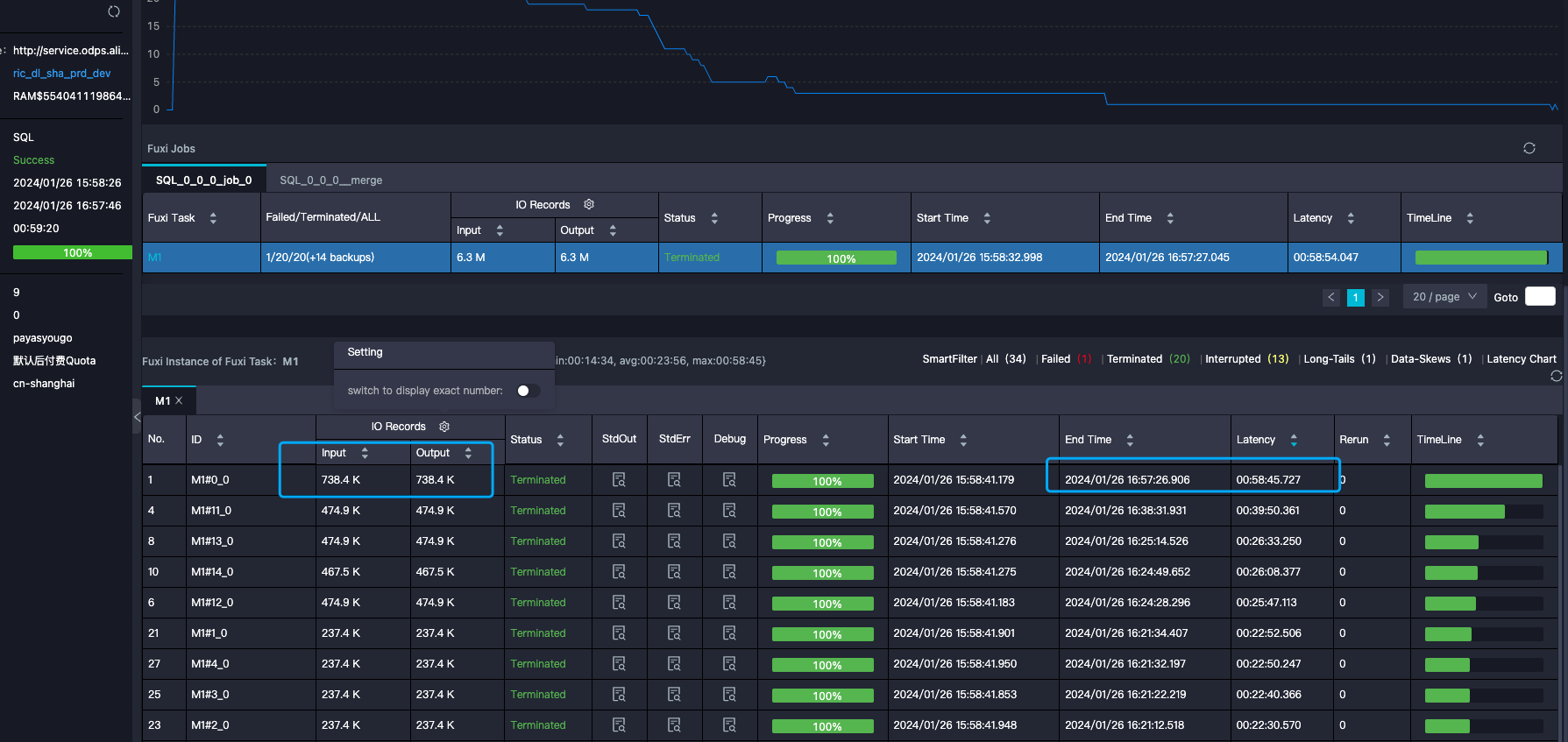Click the M1 task 100% progress bar

click(836, 258)
